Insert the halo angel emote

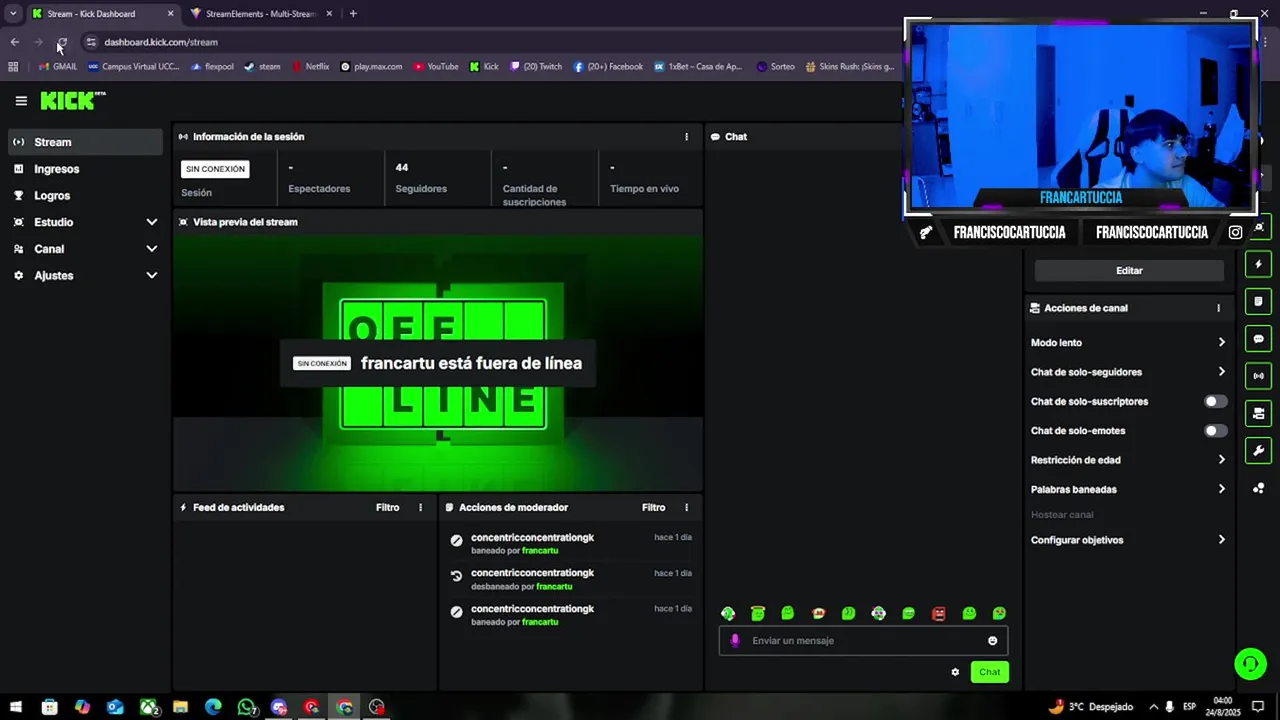758,613
